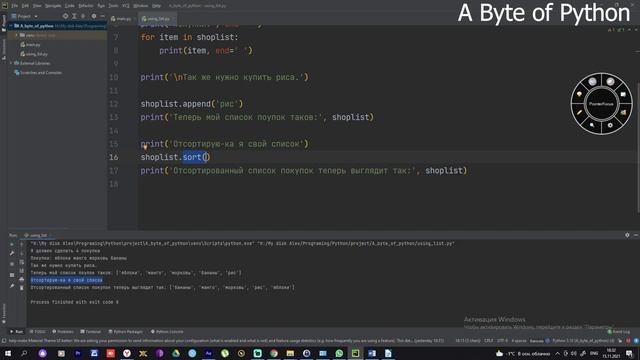Open the Code menu
The height and width of the screenshot is (360, 640).
(70, 6)
